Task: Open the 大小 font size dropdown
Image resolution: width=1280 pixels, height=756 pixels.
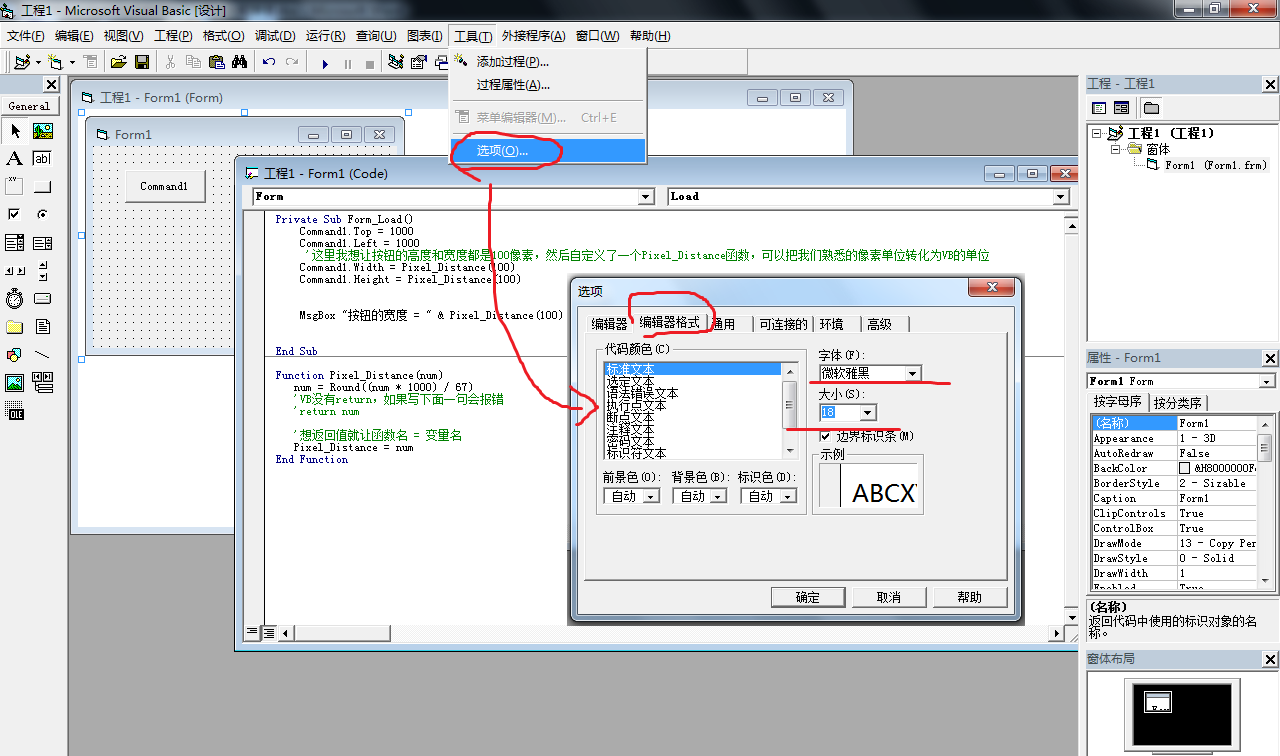Action: pyautogui.click(x=867, y=412)
